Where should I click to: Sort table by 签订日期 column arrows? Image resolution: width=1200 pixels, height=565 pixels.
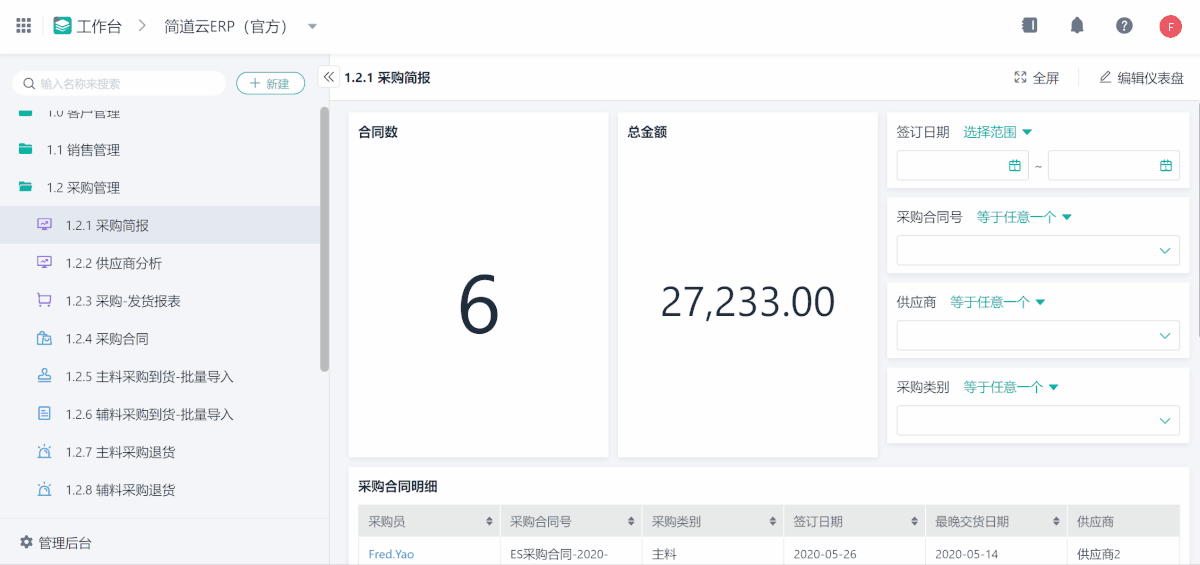tap(915, 522)
